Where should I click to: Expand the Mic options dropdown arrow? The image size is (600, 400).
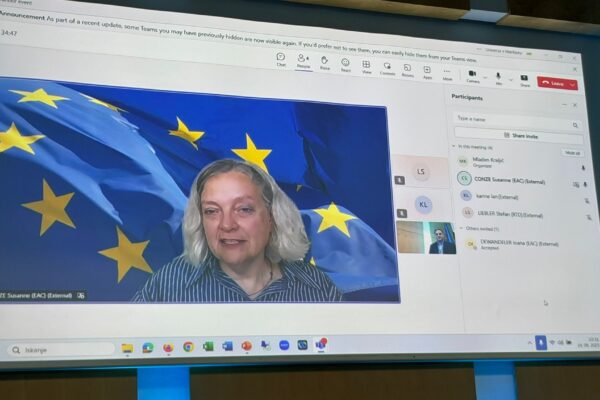point(511,80)
